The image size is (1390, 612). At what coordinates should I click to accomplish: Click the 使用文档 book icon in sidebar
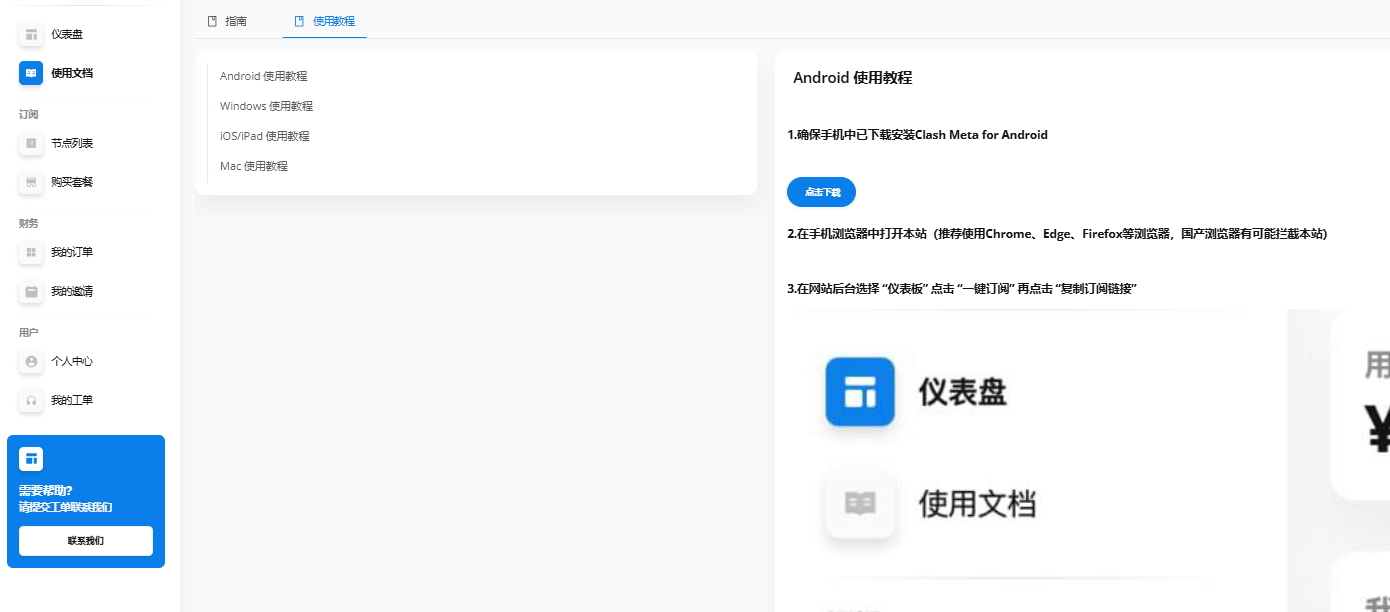[x=31, y=73]
